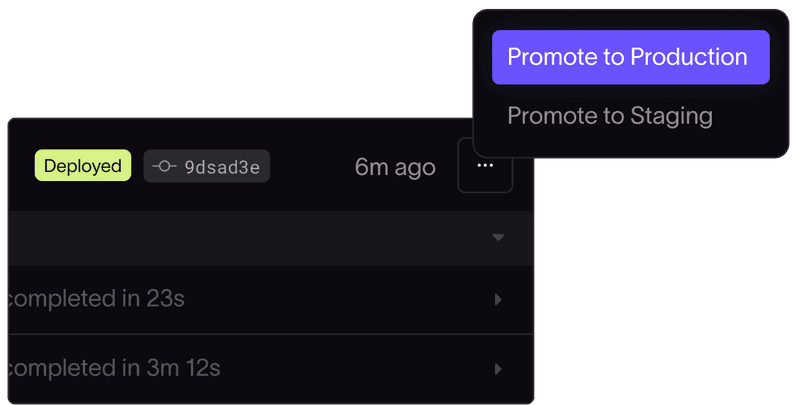Expand the 3m 12s step arrow
The width and height of the screenshot is (800, 405).
498,369
